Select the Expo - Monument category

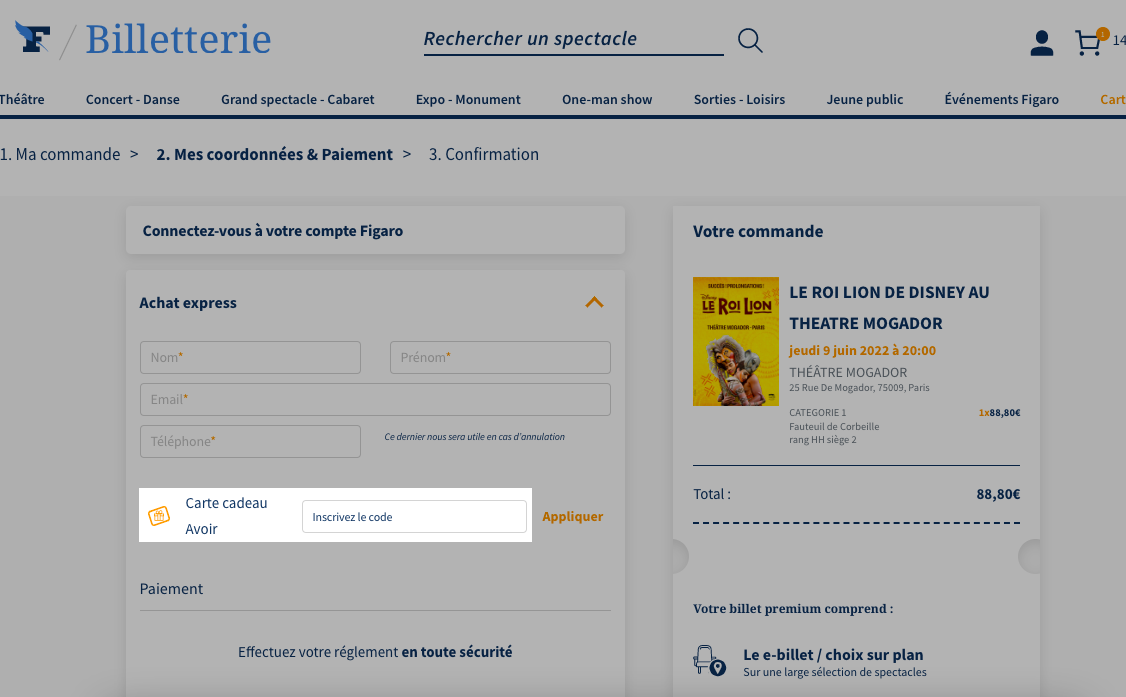(x=468, y=99)
